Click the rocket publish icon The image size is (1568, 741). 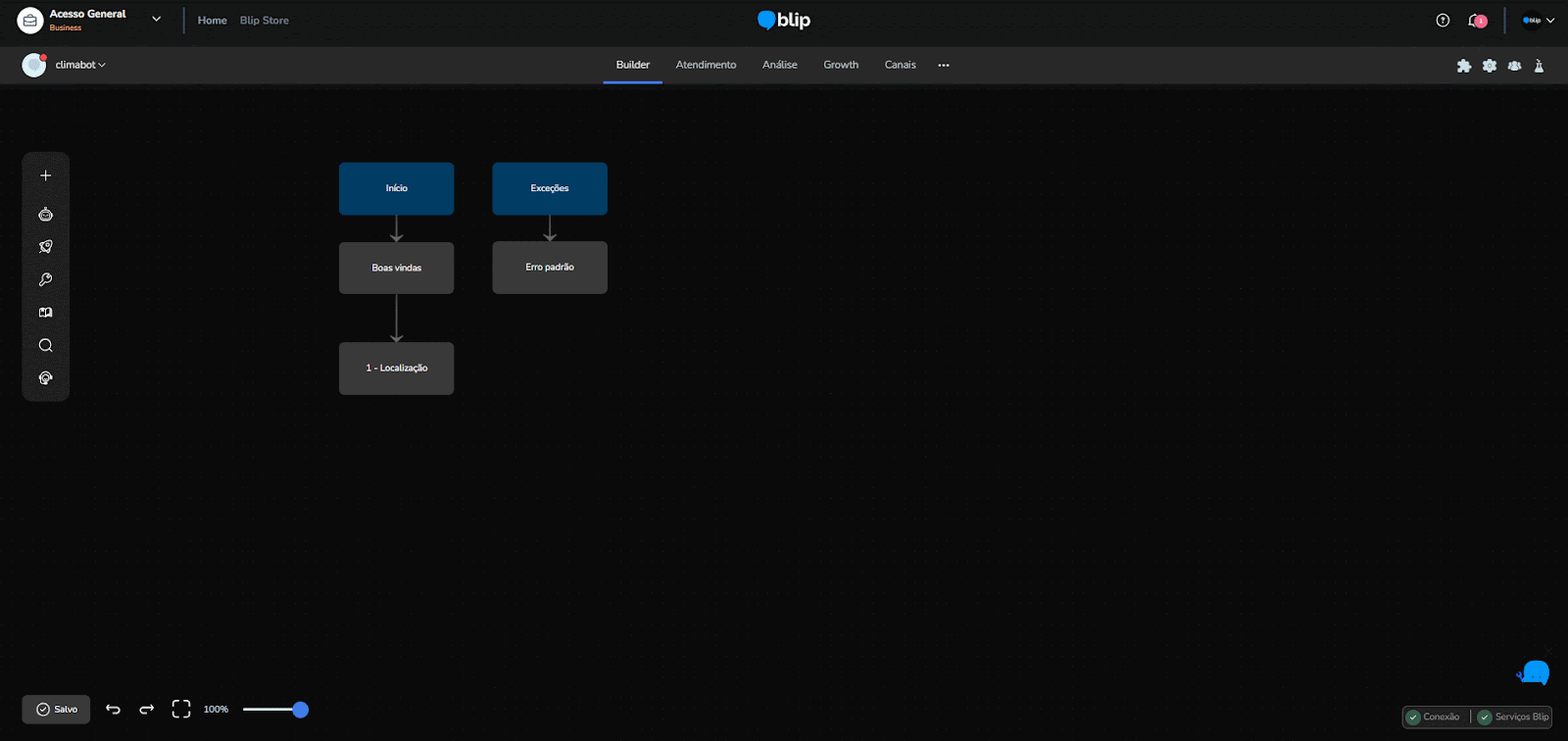(45, 247)
